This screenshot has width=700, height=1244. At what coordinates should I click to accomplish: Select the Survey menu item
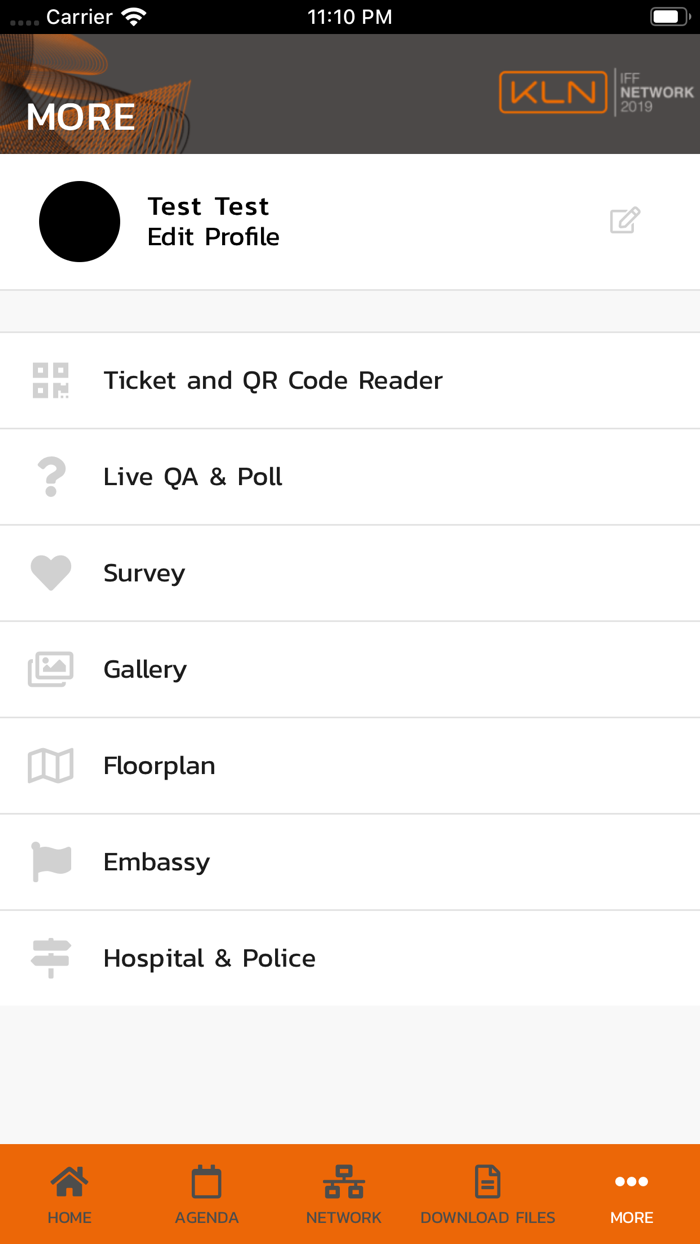144,573
